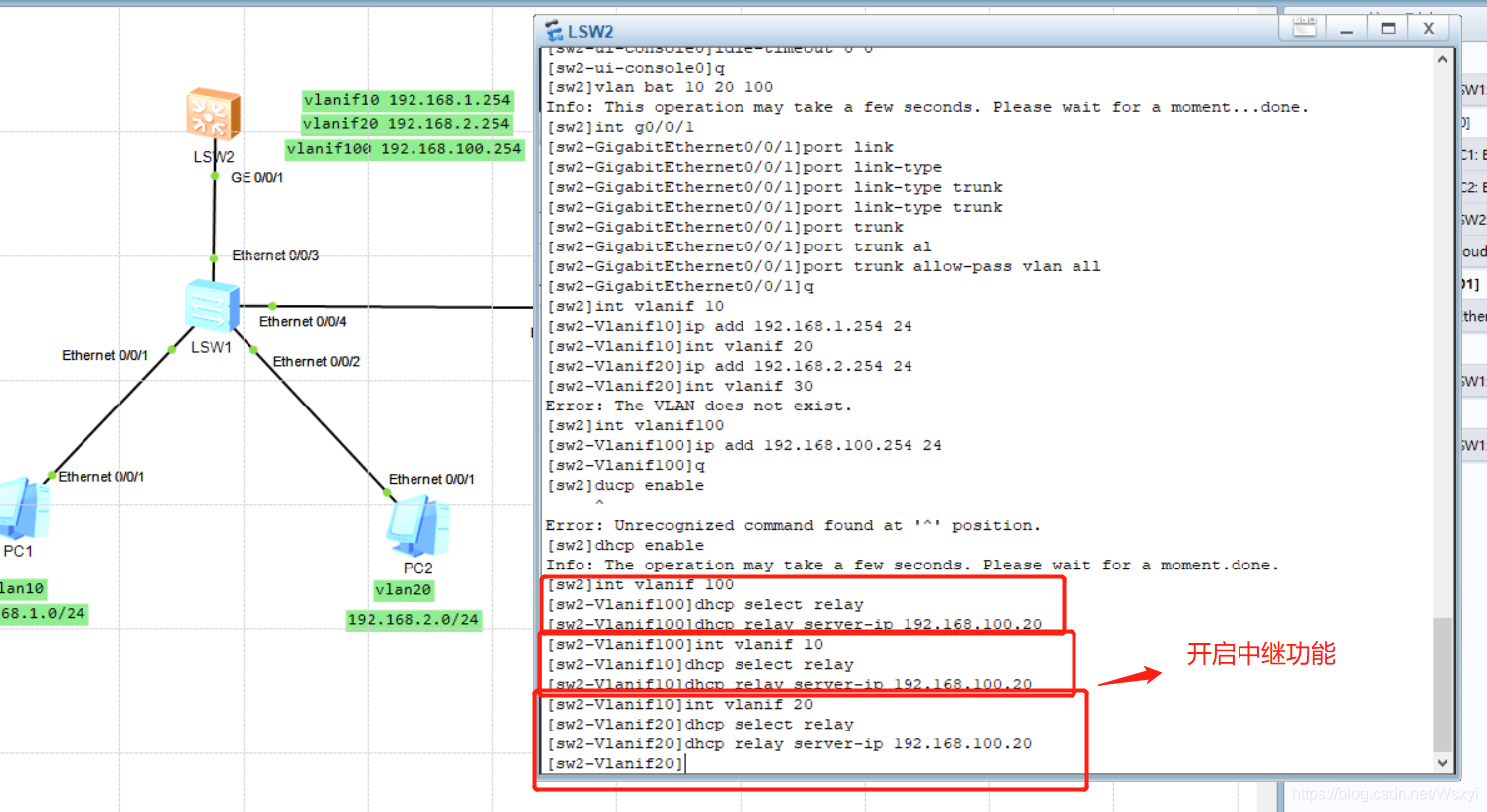Click the '[sw2]int vlanif100' line

click(x=634, y=425)
